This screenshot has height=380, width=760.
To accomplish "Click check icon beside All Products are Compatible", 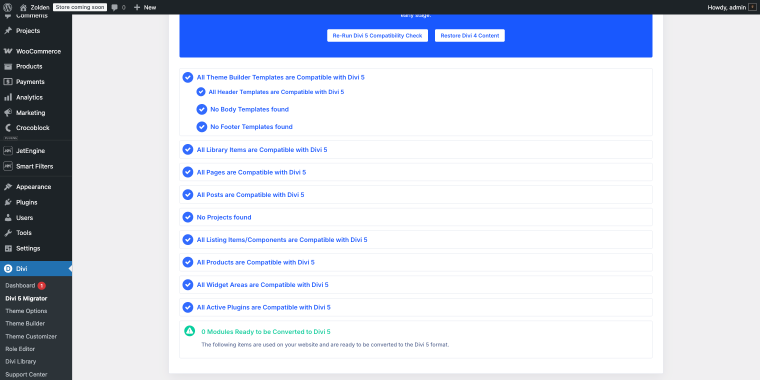I will click(188, 262).
